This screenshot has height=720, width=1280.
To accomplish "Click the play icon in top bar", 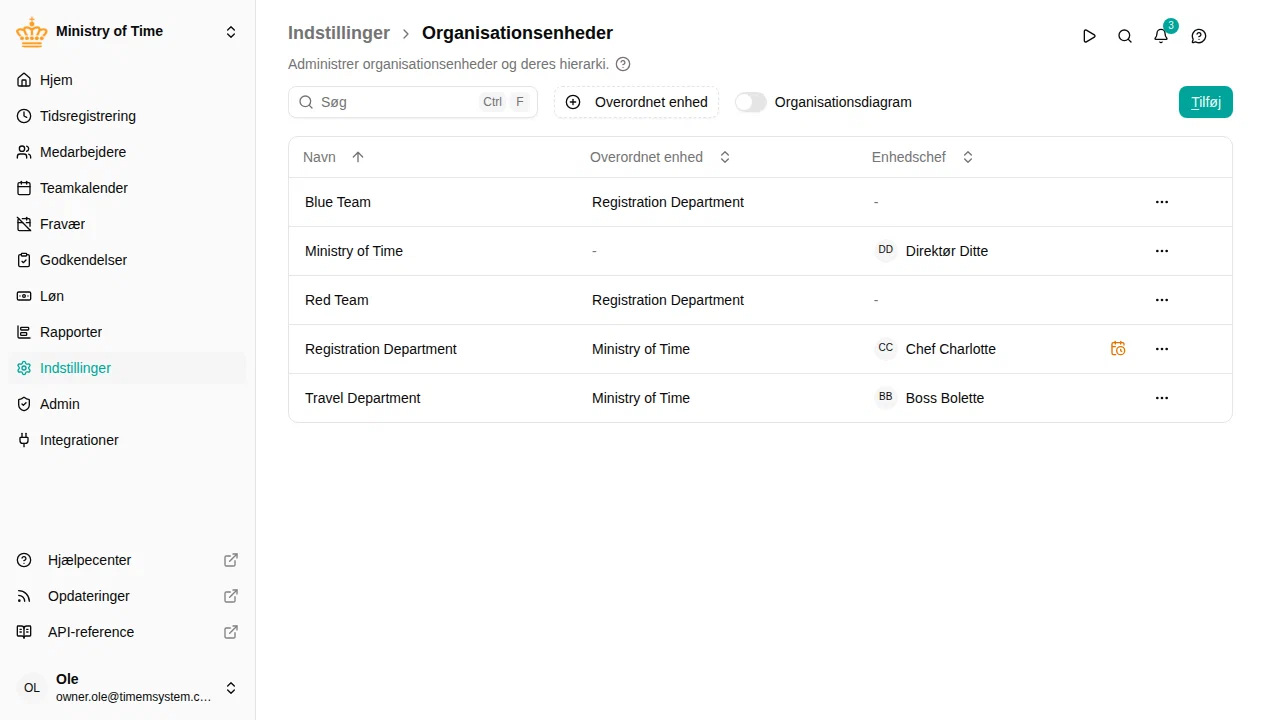I will pos(1089,36).
